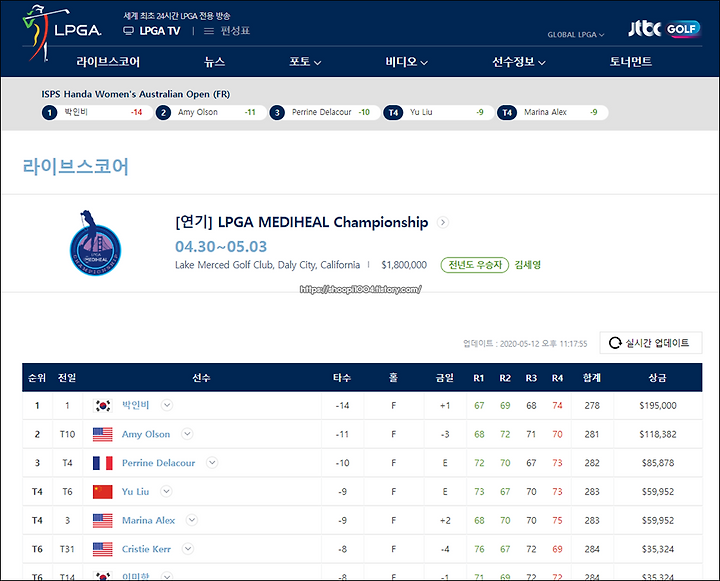Click 박인비's prize cell $195,000

658,406
